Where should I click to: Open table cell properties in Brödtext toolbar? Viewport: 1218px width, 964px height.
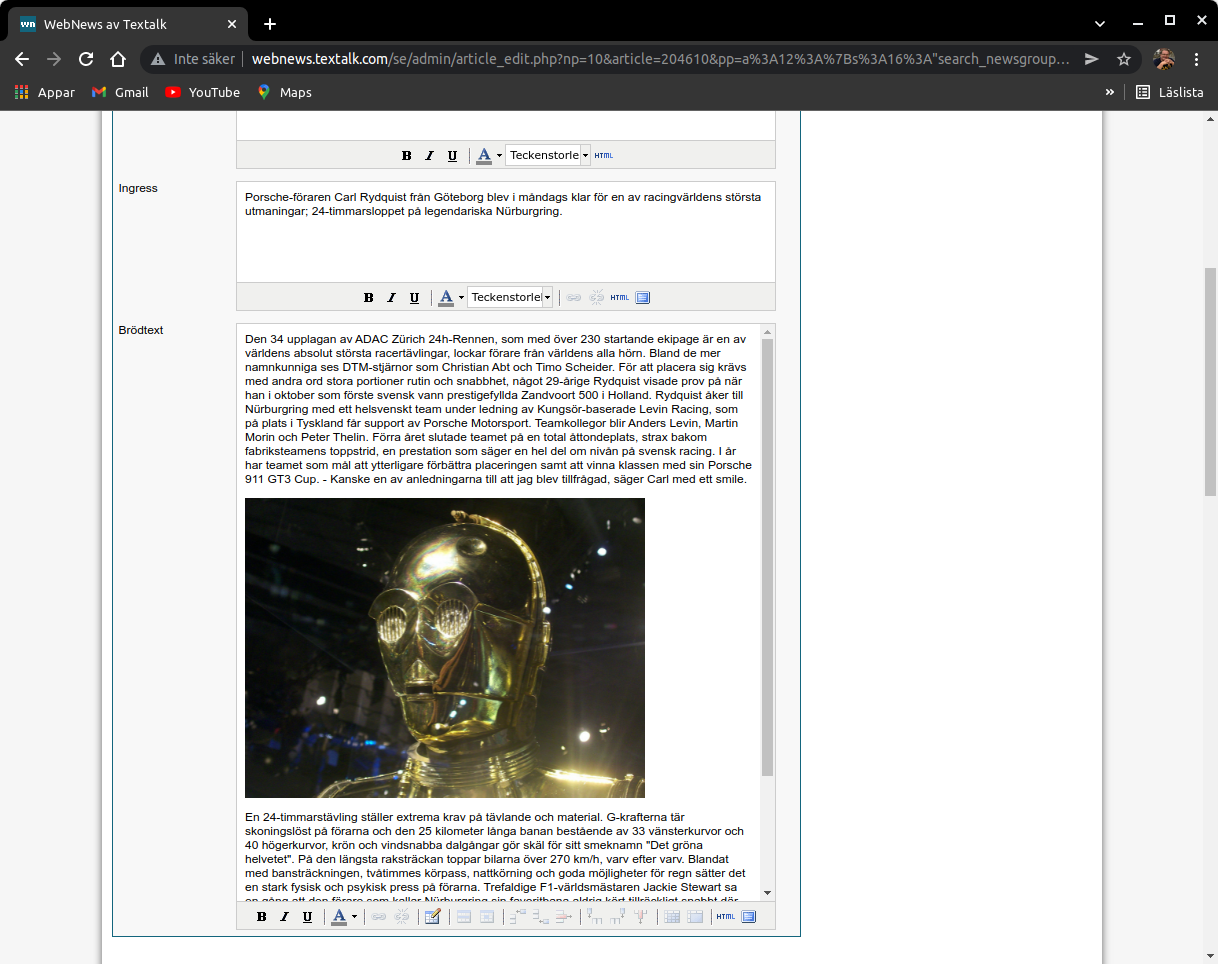[x=487, y=916]
